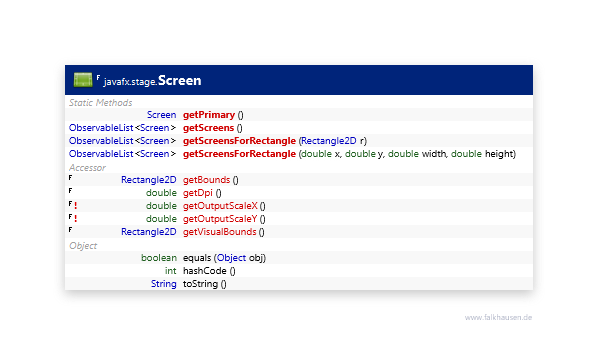
Task: Select the getVisualBounds method
Action: 219,232
